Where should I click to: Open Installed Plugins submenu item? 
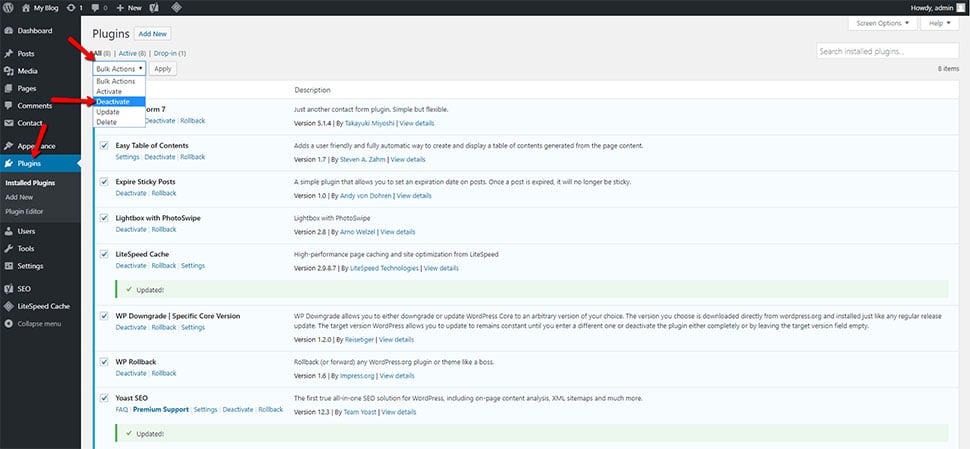[x=30, y=183]
